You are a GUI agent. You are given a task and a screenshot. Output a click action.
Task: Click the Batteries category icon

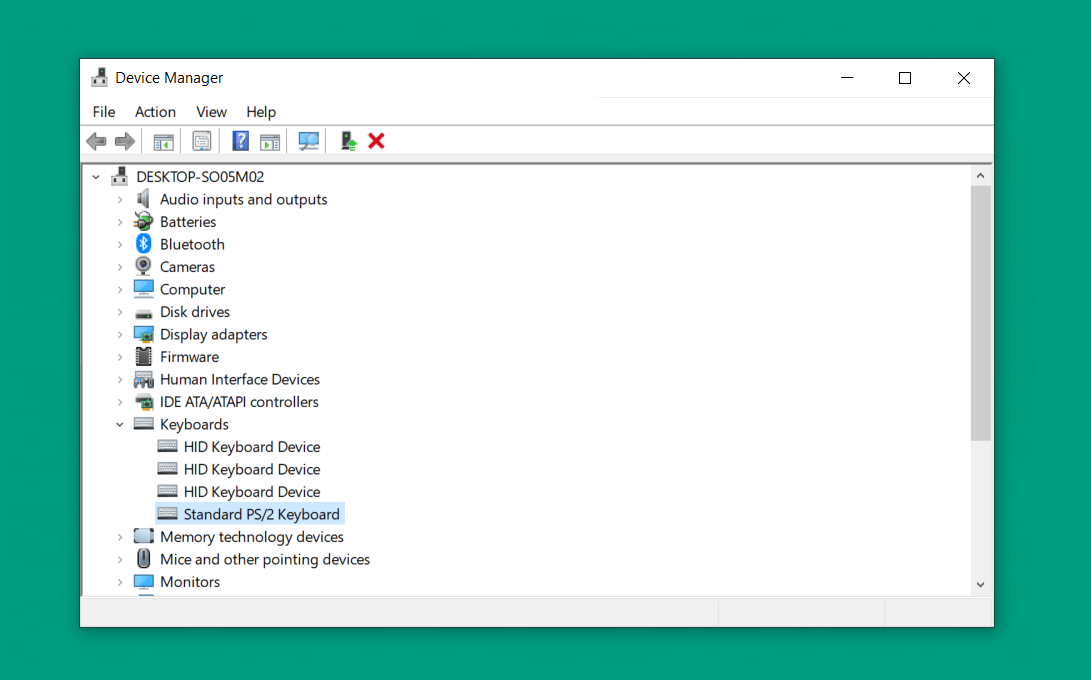143,221
